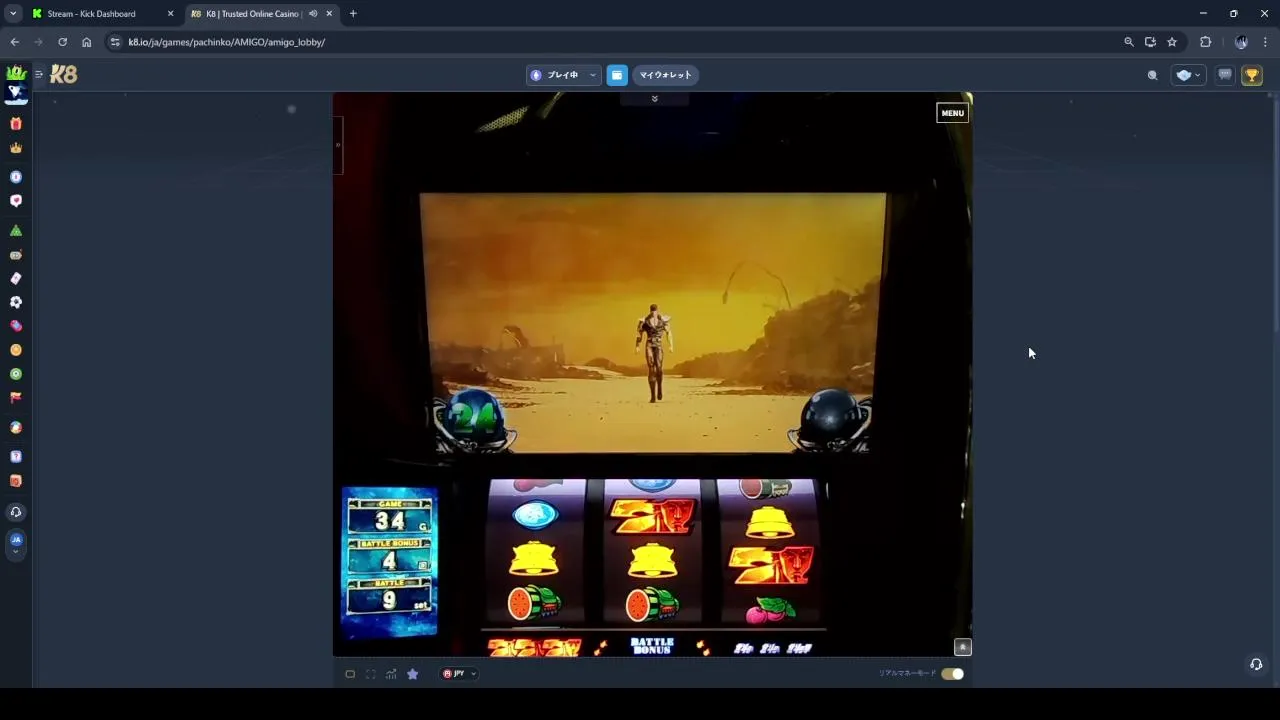Toggle the favorite star icon below game
Viewport: 1280px width, 720px height.
pos(412,674)
